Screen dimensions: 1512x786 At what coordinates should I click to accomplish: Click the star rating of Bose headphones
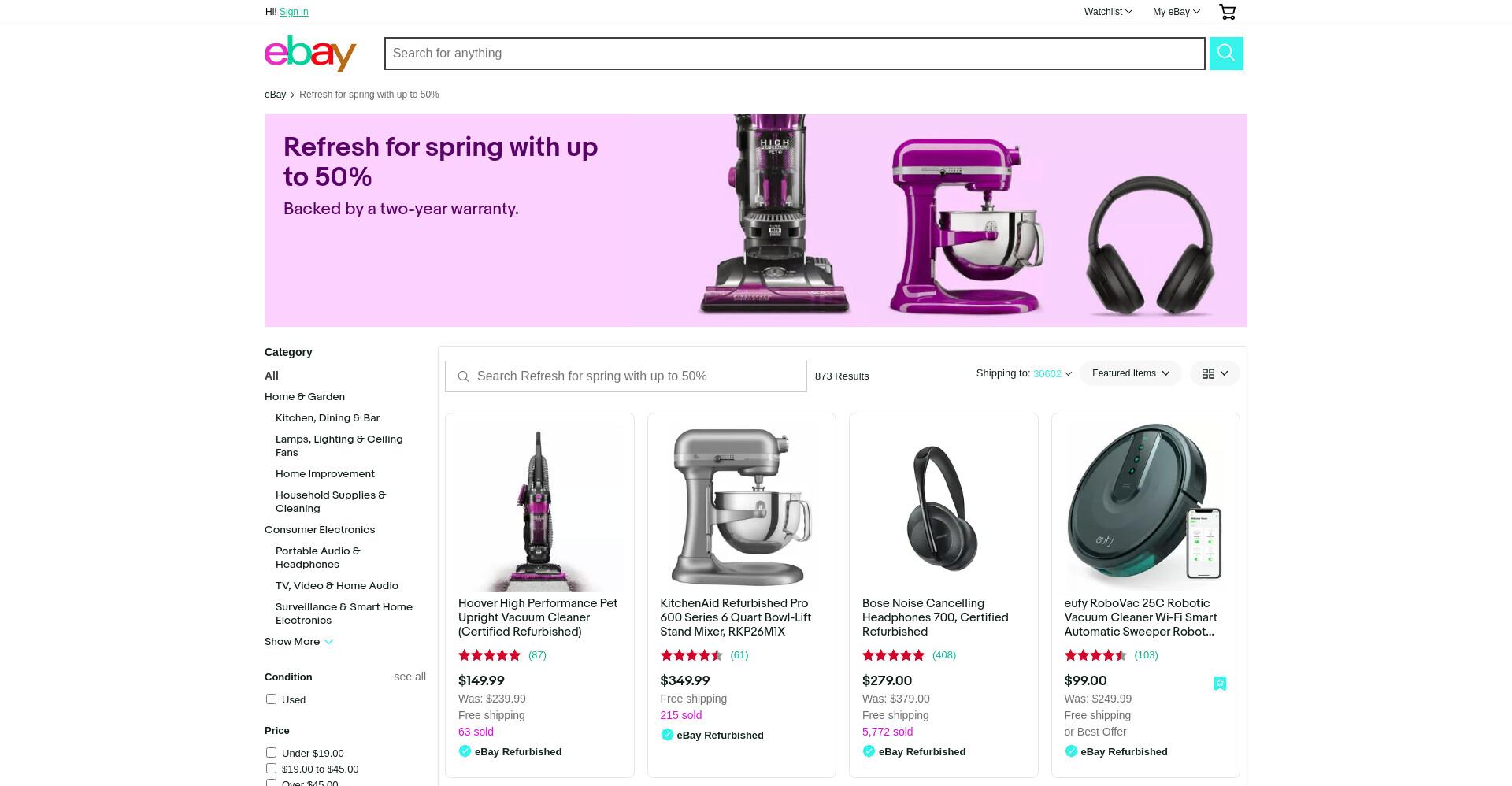click(893, 655)
